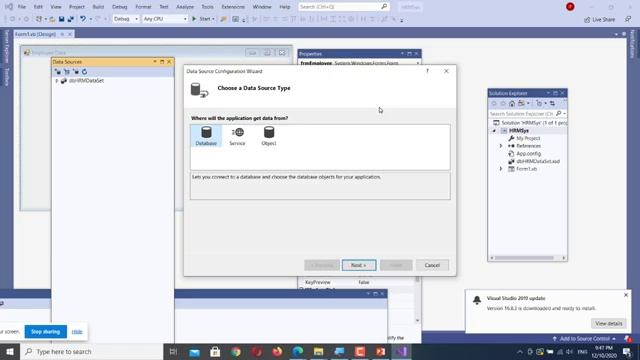Open Live Share

[600, 19]
